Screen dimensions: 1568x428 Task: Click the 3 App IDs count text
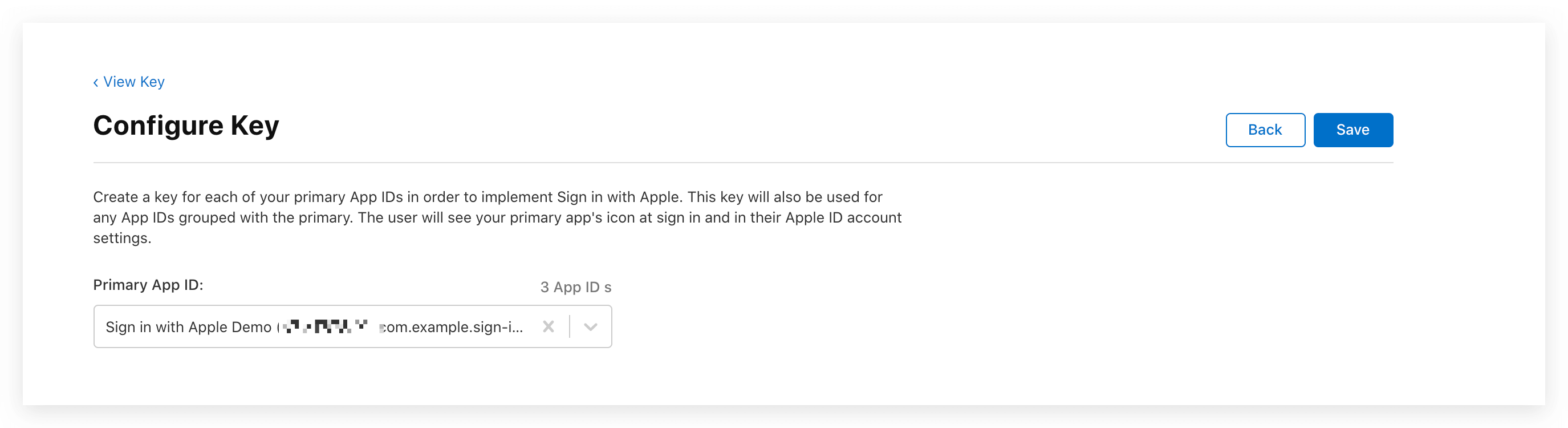575,286
